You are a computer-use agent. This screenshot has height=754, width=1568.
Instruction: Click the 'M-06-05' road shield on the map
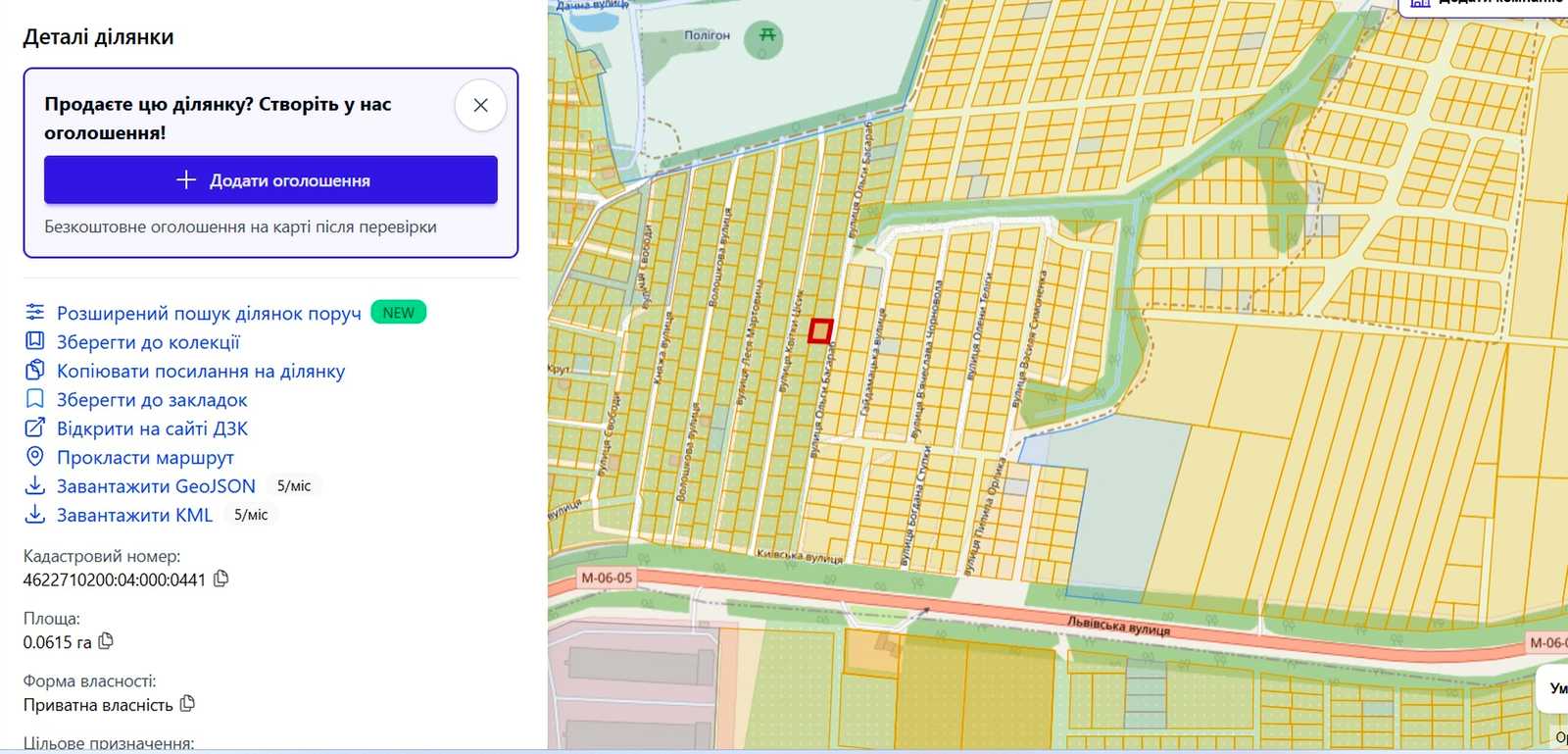tap(607, 578)
